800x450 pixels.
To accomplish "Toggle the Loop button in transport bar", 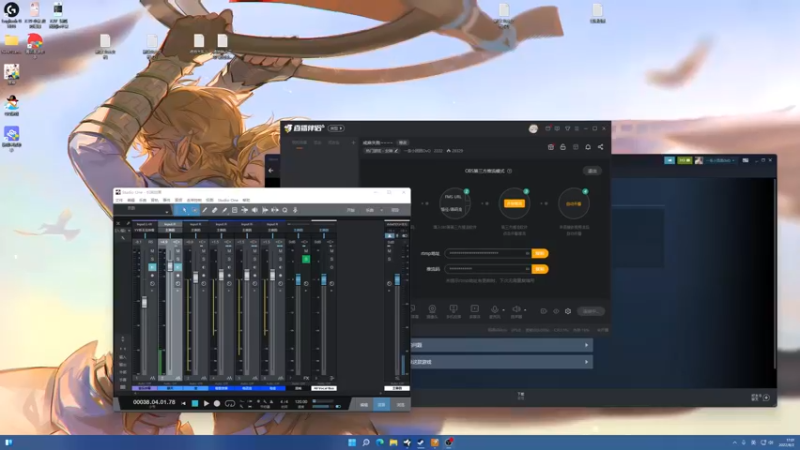I will click(x=230, y=403).
